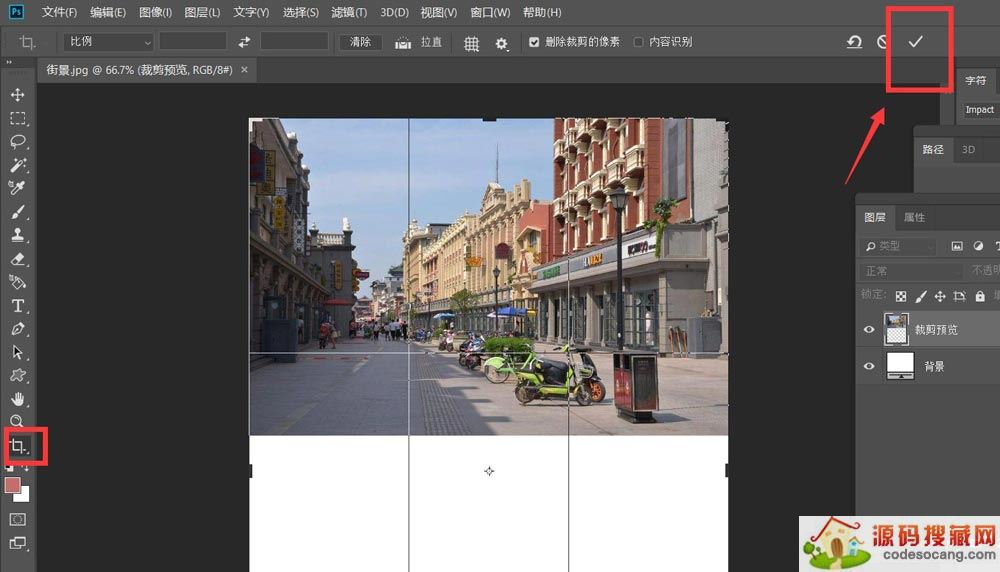Viewport: 1000px width, 572px height.
Task: Swap crop width and height arrows
Action: (244, 42)
